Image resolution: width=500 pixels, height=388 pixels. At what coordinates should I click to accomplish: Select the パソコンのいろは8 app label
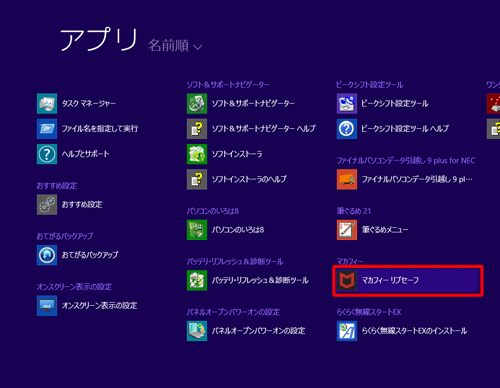click(238, 230)
